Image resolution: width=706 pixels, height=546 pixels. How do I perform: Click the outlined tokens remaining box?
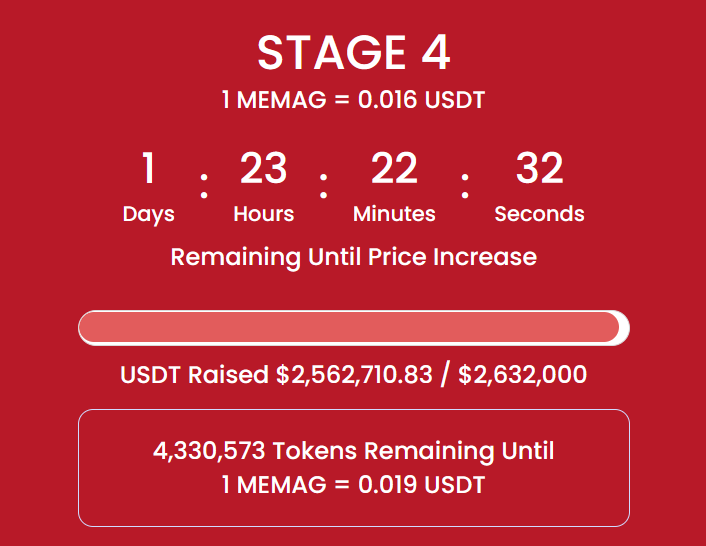click(354, 468)
